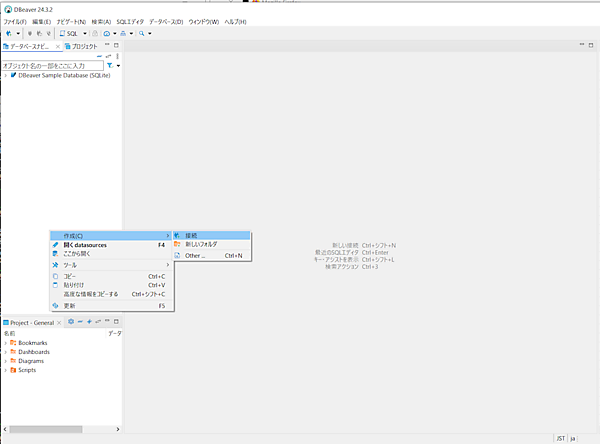Expand the Scripts folder

point(5,369)
